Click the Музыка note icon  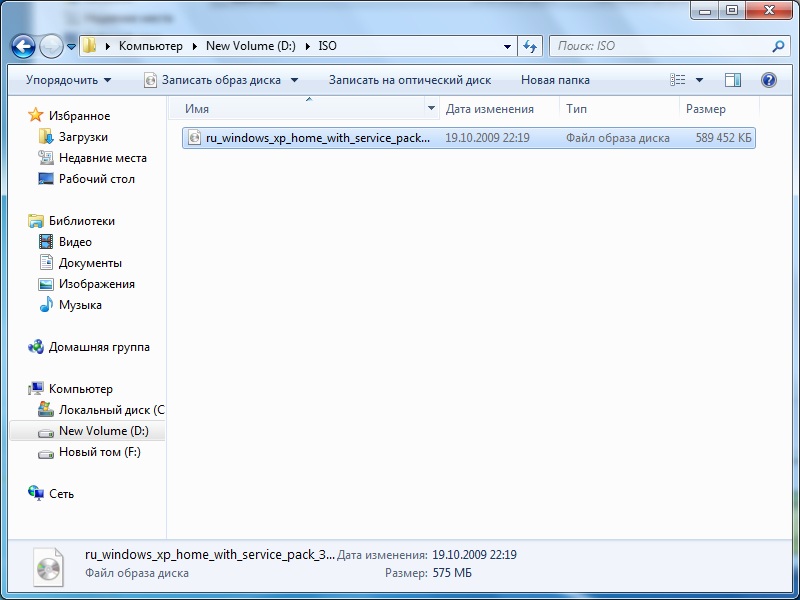click(46, 304)
